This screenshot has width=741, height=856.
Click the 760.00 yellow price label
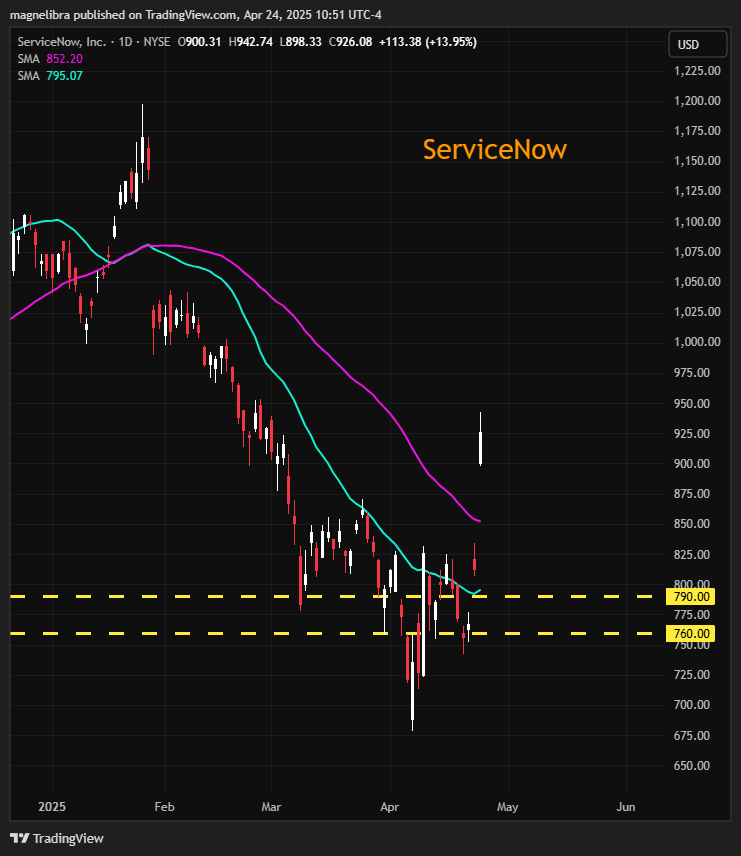pyautogui.click(x=691, y=634)
